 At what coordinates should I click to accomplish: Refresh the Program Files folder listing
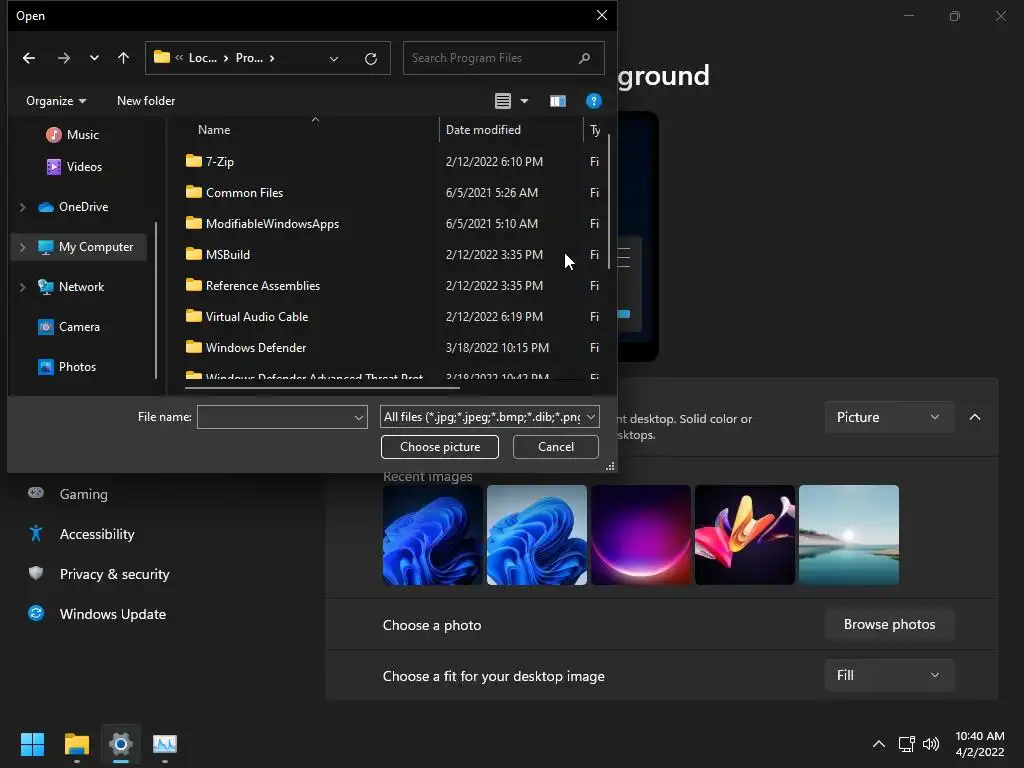tap(371, 58)
